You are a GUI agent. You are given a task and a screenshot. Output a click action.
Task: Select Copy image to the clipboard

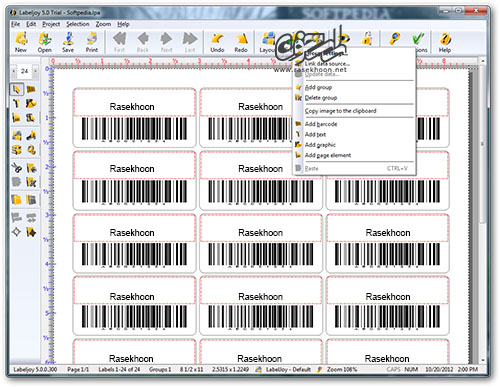pyautogui.click(x=354, y=111)
